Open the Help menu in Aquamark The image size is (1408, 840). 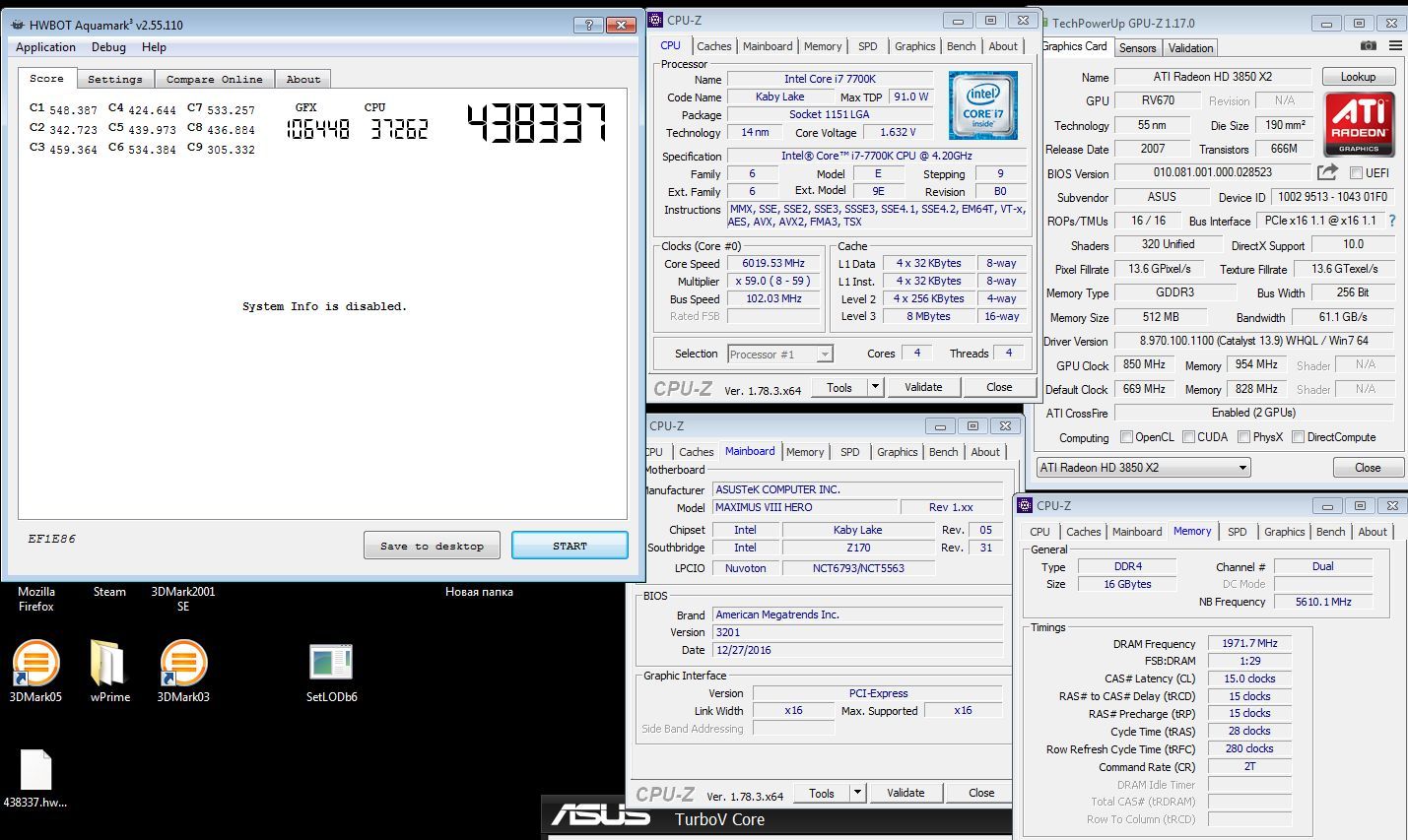pos(154,47)
